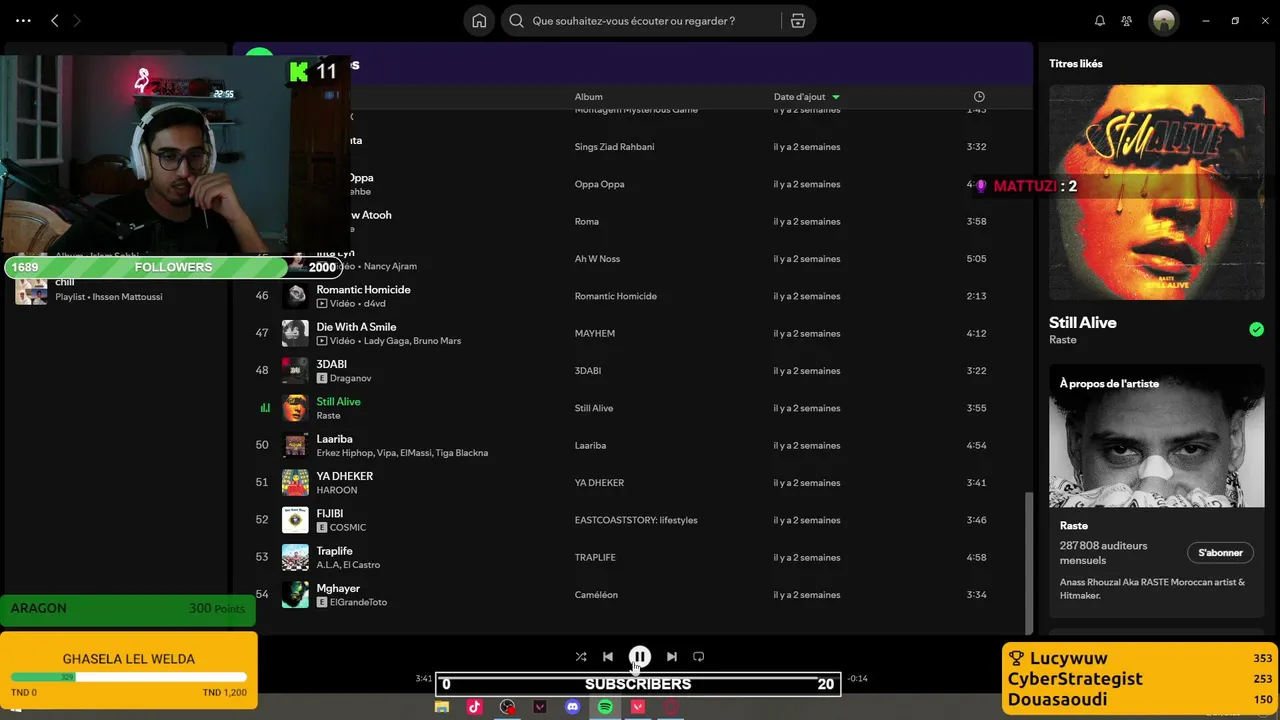Click the playing Still Alive track title
The height and width of the screenshot is (720, 1280).
click(338, 402)
